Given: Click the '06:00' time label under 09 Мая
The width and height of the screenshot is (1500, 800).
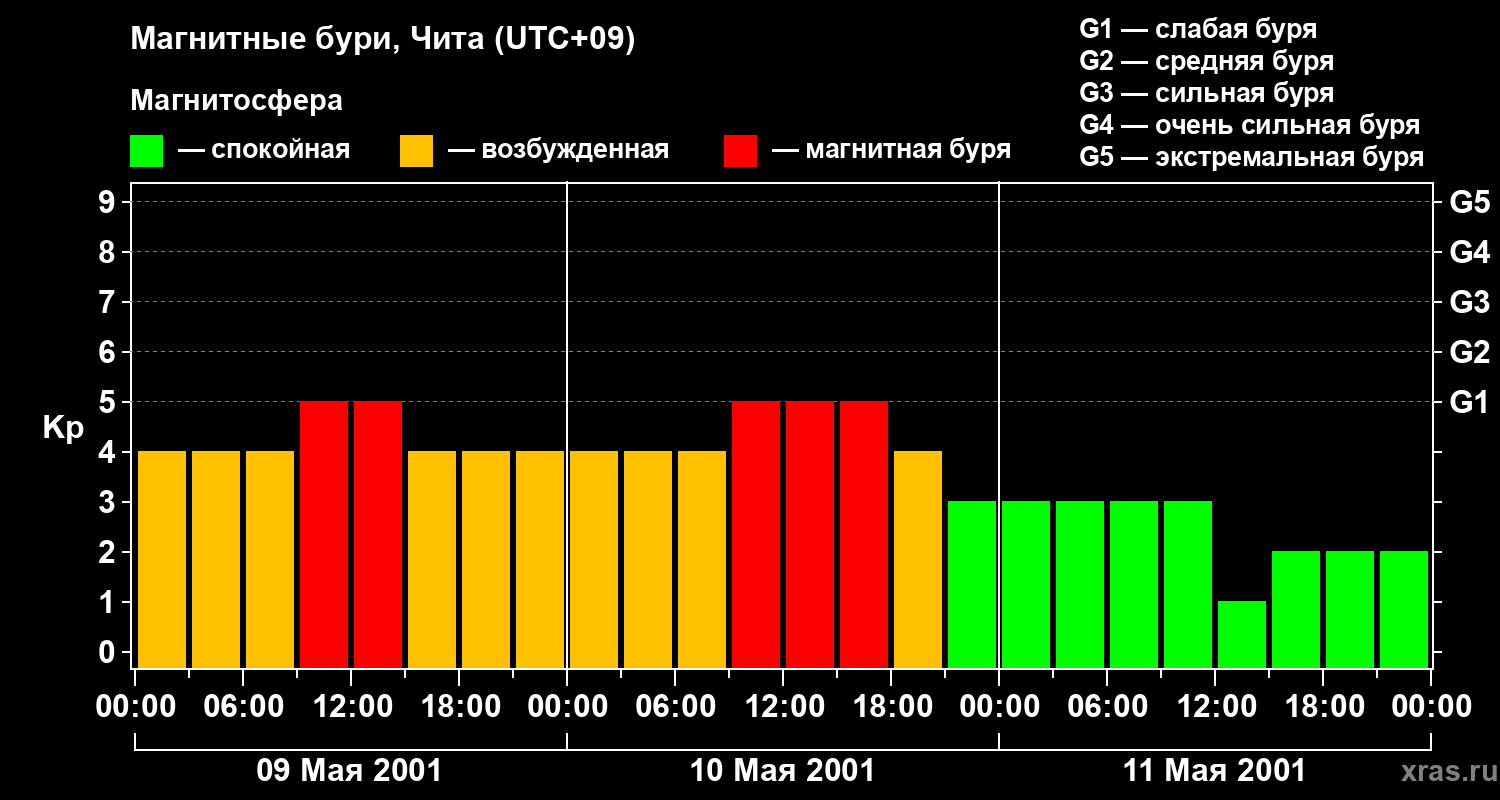Looking at the screenshot, I should pos(244,707).
